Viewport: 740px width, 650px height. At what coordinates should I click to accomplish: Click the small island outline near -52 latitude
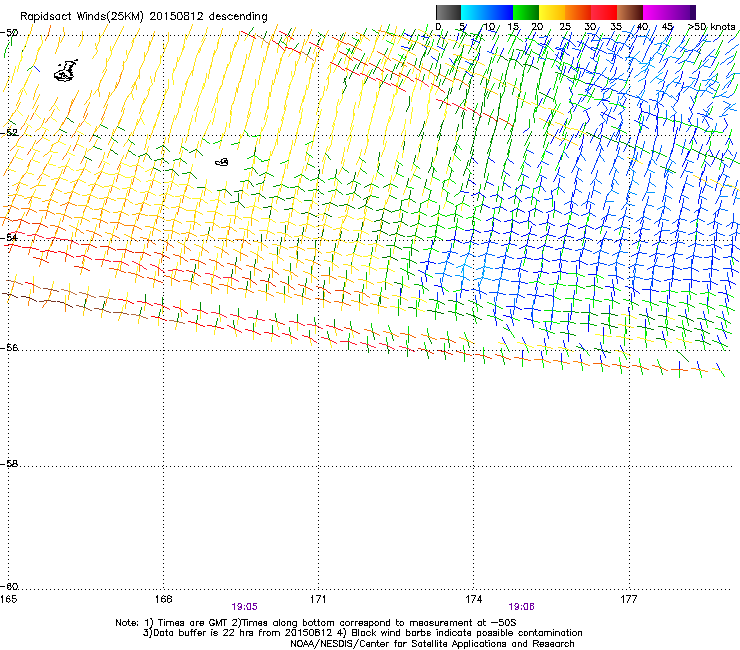pos(222,162)
